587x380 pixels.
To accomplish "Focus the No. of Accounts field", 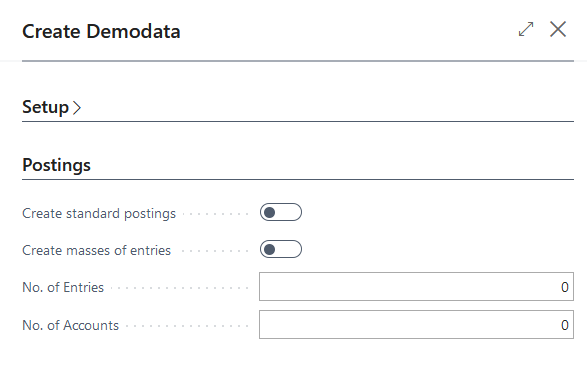I will (x=416, y=325).
